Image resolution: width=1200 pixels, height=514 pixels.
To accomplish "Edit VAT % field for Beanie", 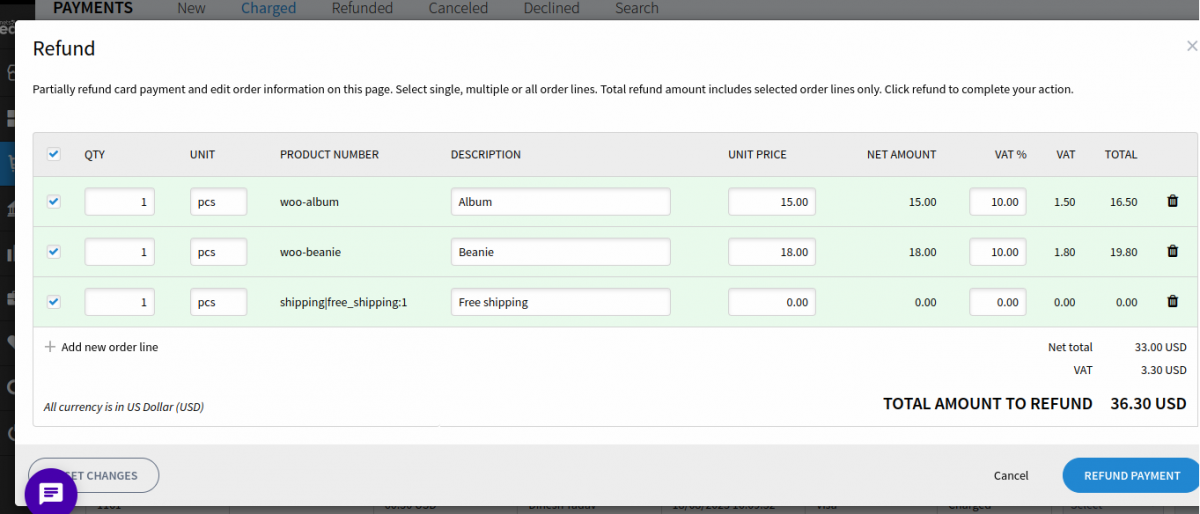I will 998,252.
